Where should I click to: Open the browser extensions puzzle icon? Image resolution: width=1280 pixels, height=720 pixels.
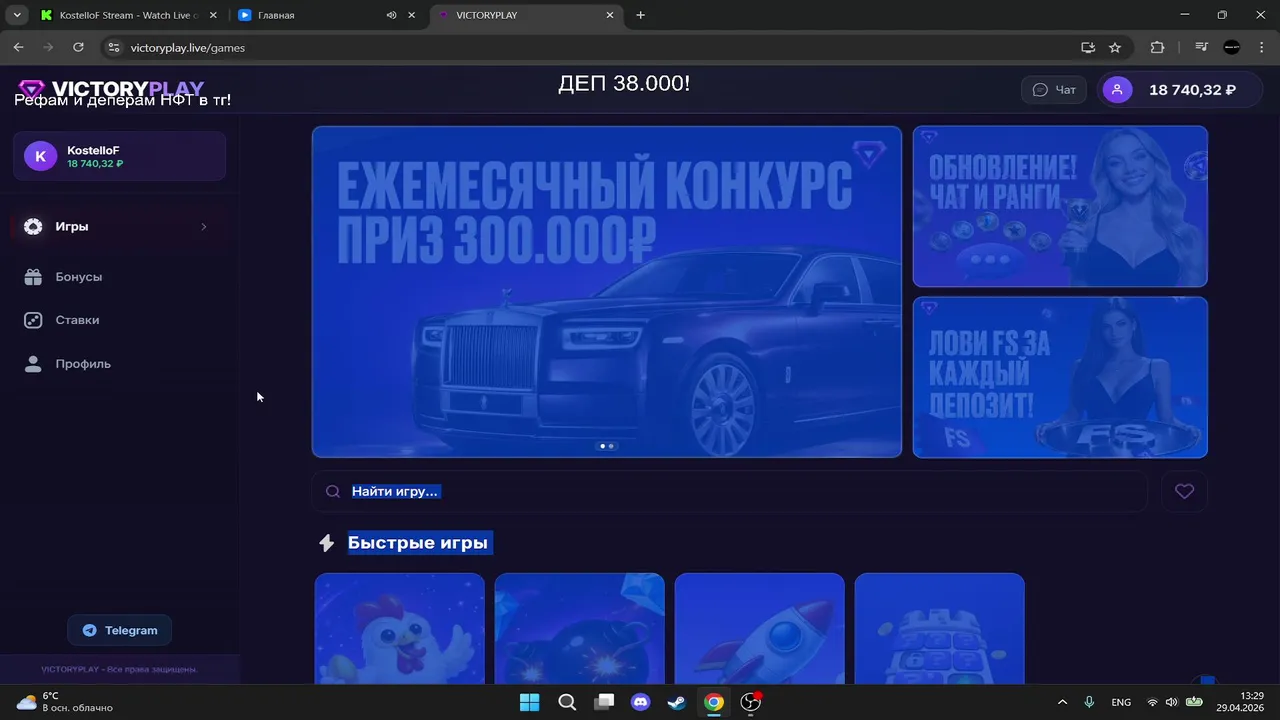1158,47
